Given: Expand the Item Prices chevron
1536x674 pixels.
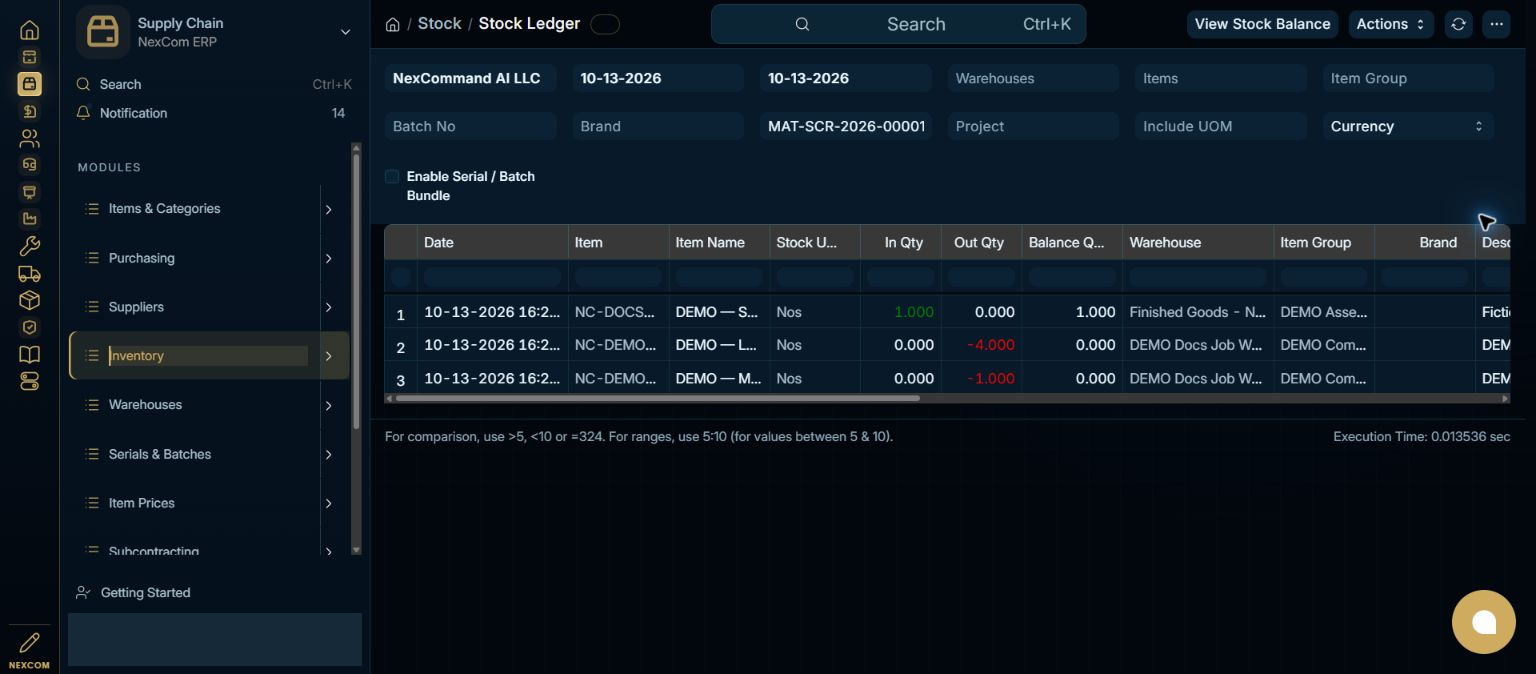Looking at the screenshot, I should tap(328, 503).
